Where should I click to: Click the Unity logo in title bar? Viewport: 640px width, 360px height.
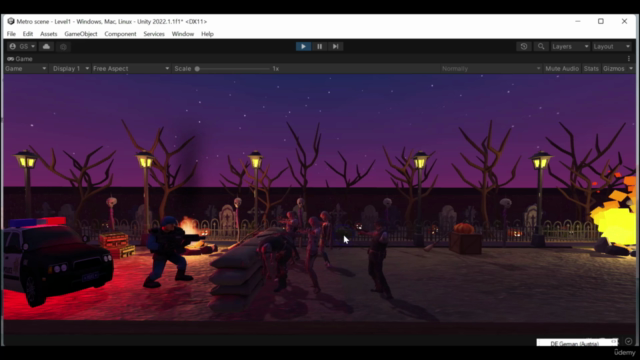pyautogui.click(x=11, y=21)
